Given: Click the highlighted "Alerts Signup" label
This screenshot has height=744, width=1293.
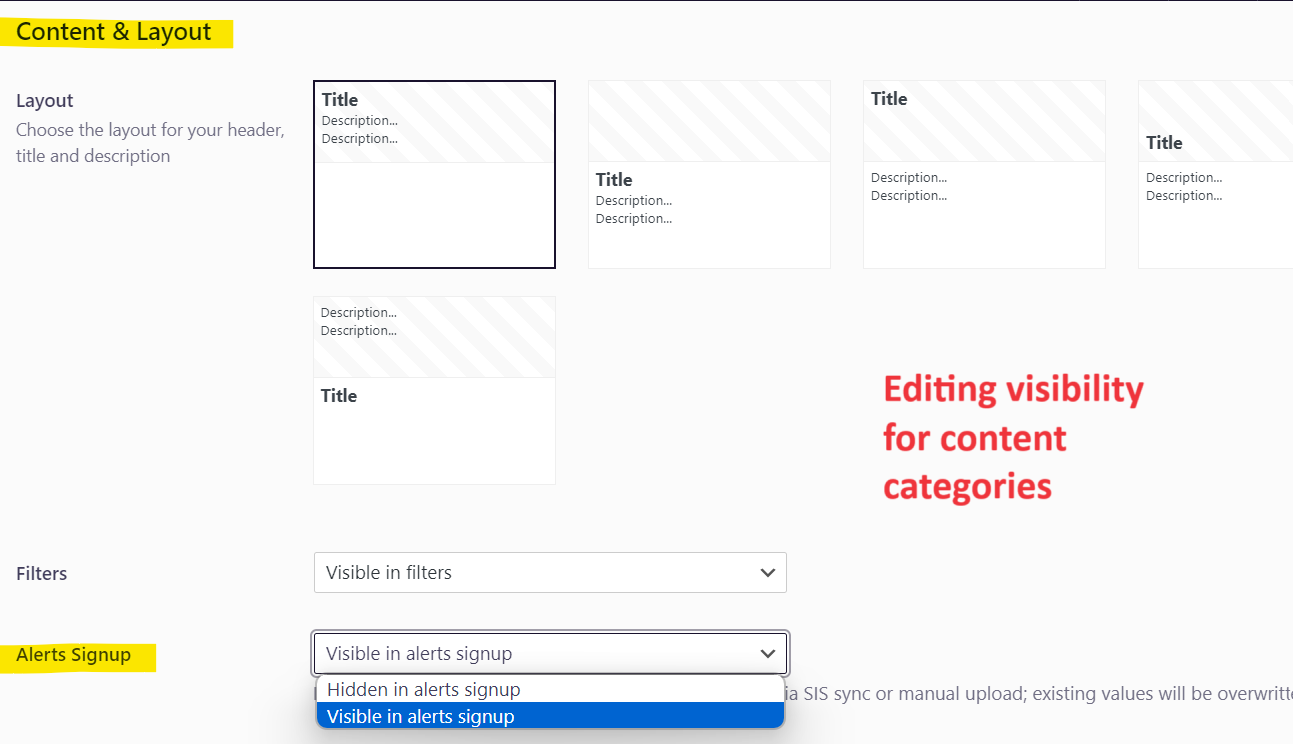Looking at the screenshot, I should tap(74, 656).
